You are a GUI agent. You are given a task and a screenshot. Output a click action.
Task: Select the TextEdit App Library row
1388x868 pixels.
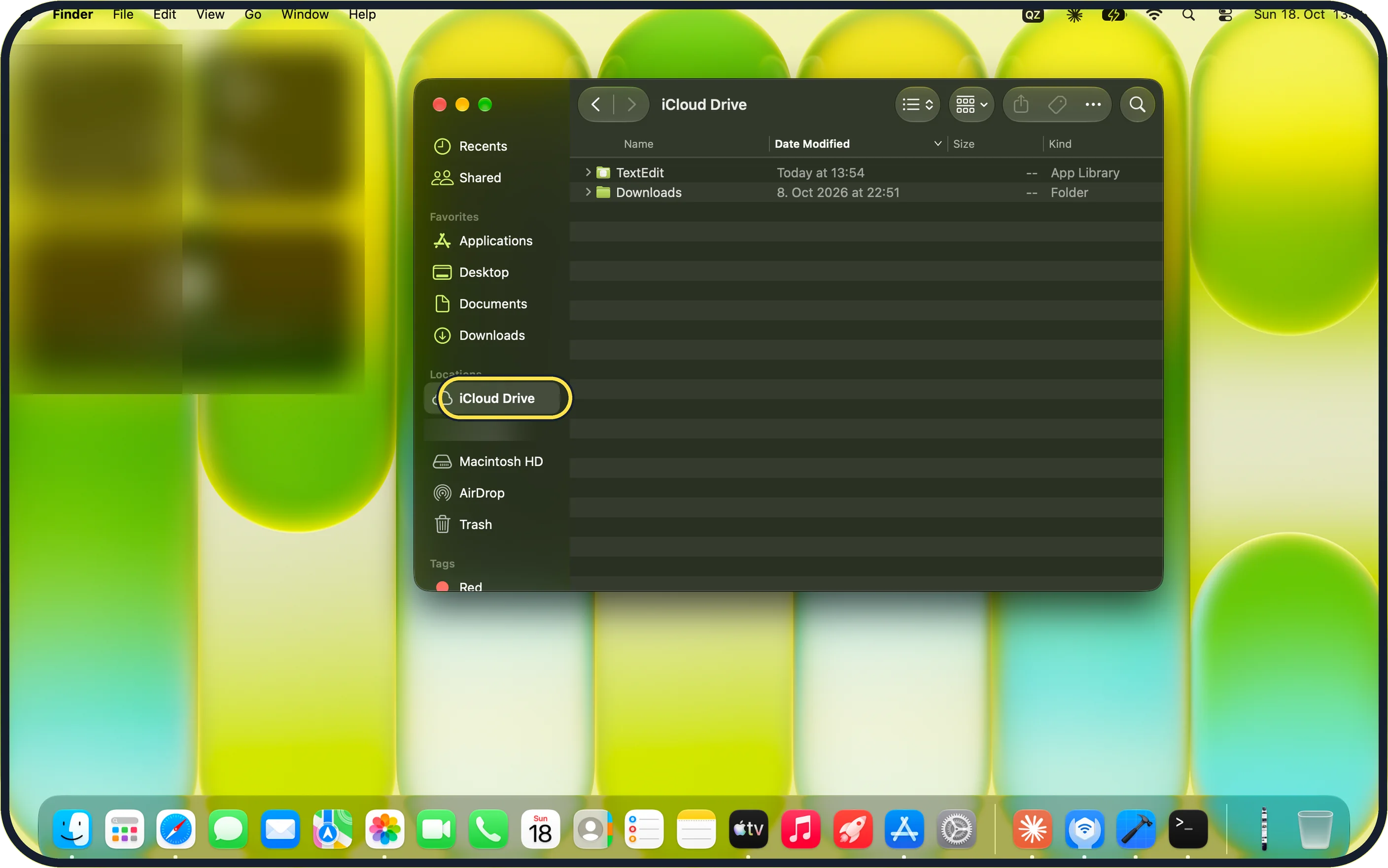pyautogui.click(x=866, y=172)
